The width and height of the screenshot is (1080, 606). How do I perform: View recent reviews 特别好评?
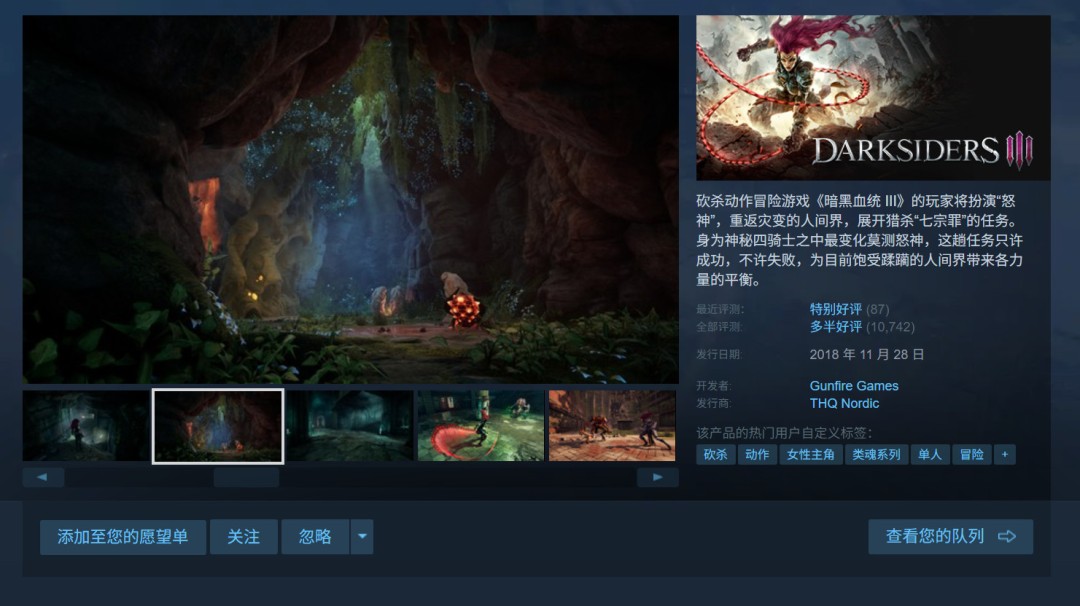pyautogui.click(x=835, y=309)
